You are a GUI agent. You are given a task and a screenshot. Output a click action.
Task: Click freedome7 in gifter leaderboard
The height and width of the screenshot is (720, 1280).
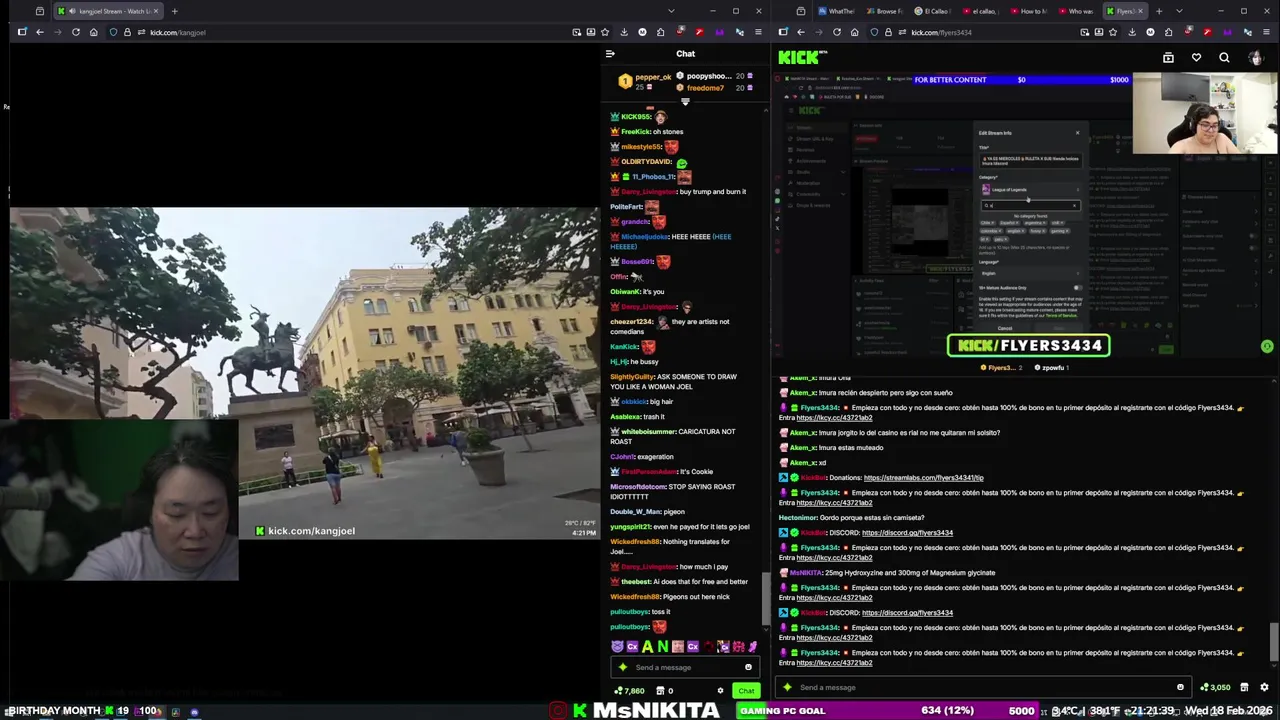(x=705, y=88)
